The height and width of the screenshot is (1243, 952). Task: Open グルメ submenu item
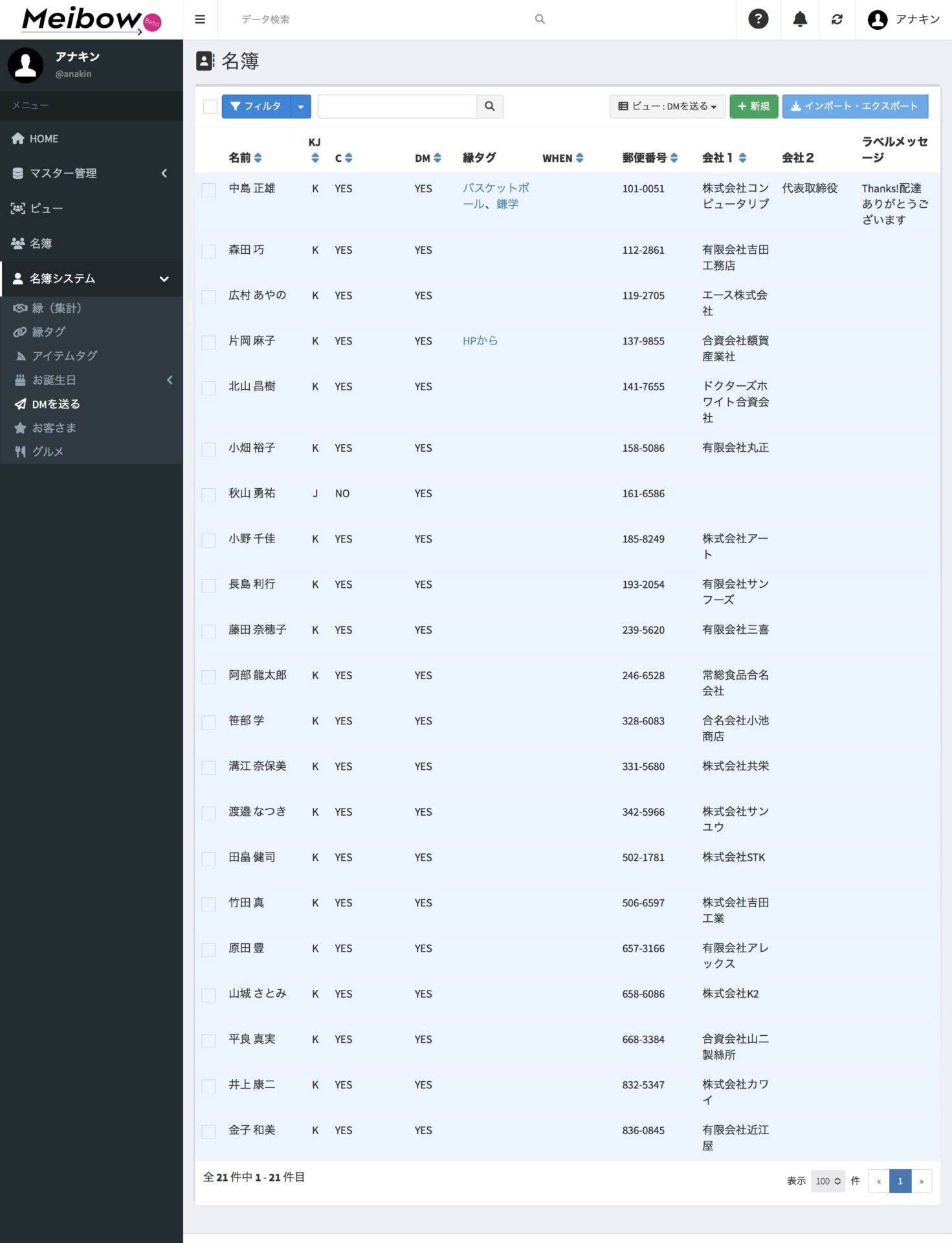tap(91, 452)
